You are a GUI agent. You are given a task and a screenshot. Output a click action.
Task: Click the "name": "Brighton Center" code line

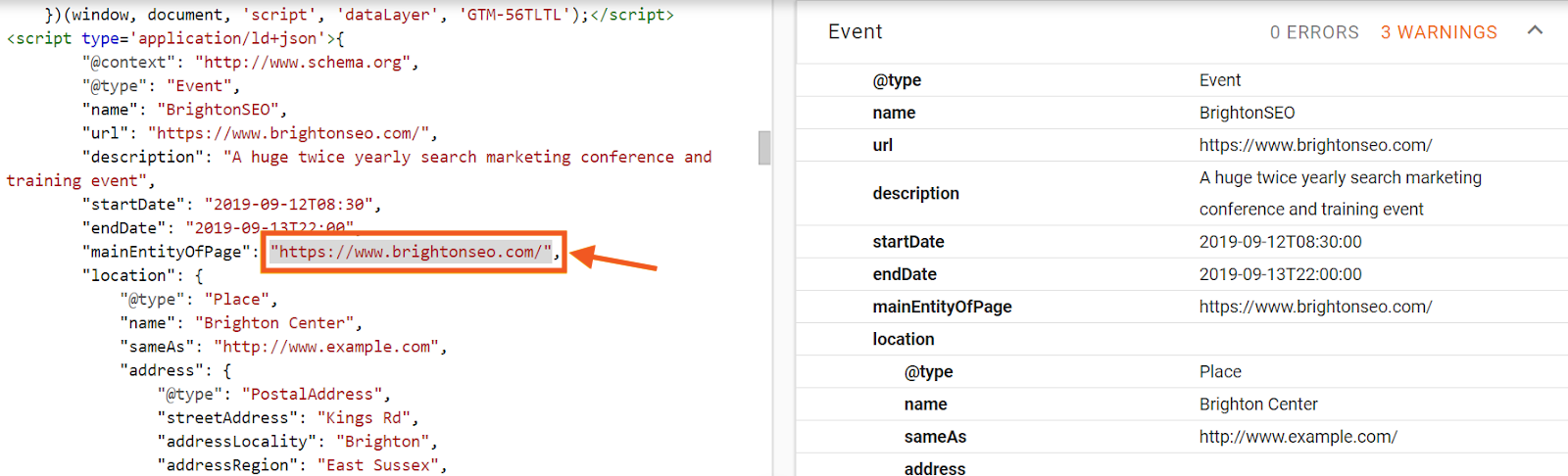point(241,322)
